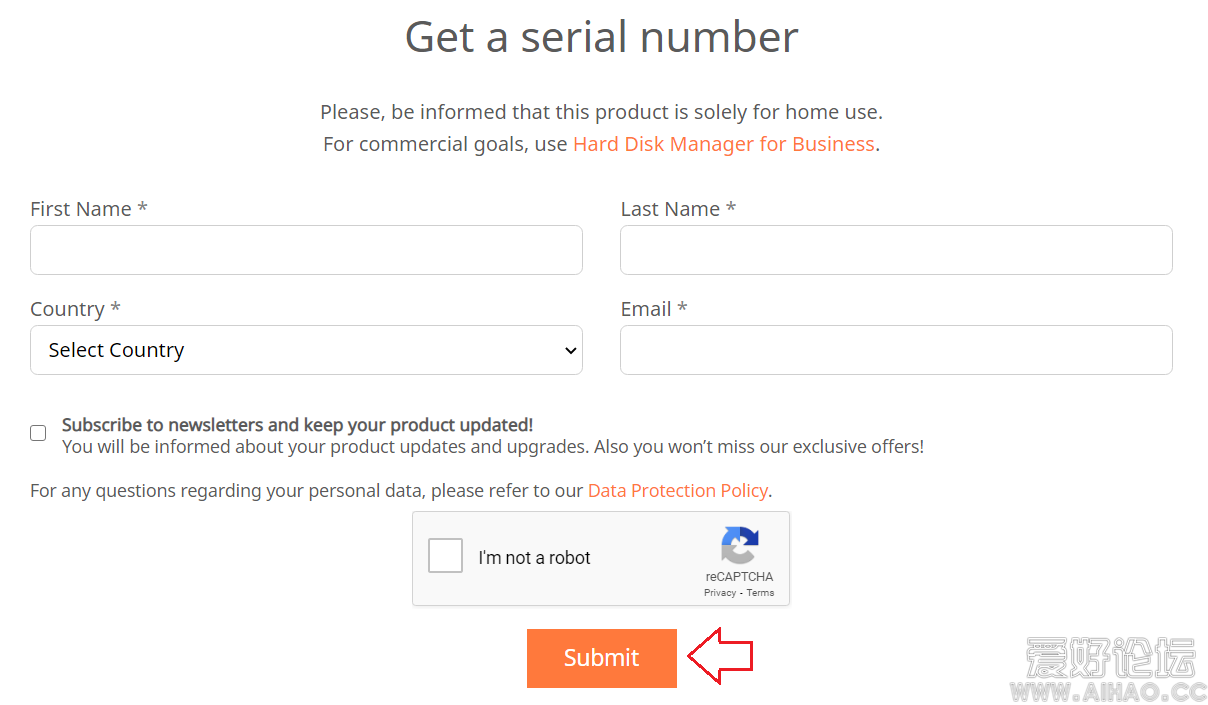This screenshot has height=705, width=1208.
Task: Follow the Data Protection Policy link
Action: click(677, 490)
